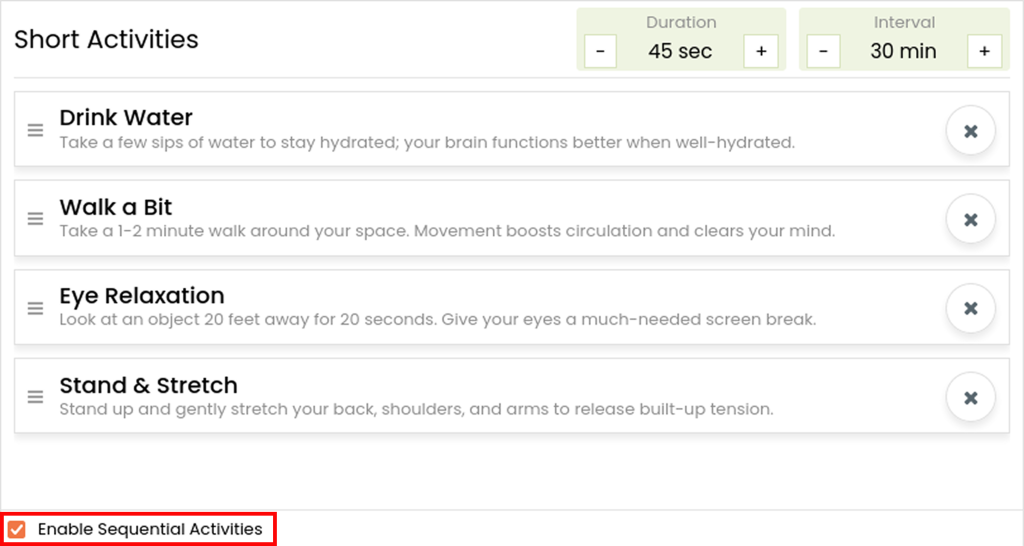Select the Walk a Bit activity title
This screenshot has height=546, width=1024.
click(x=116, y=207)
